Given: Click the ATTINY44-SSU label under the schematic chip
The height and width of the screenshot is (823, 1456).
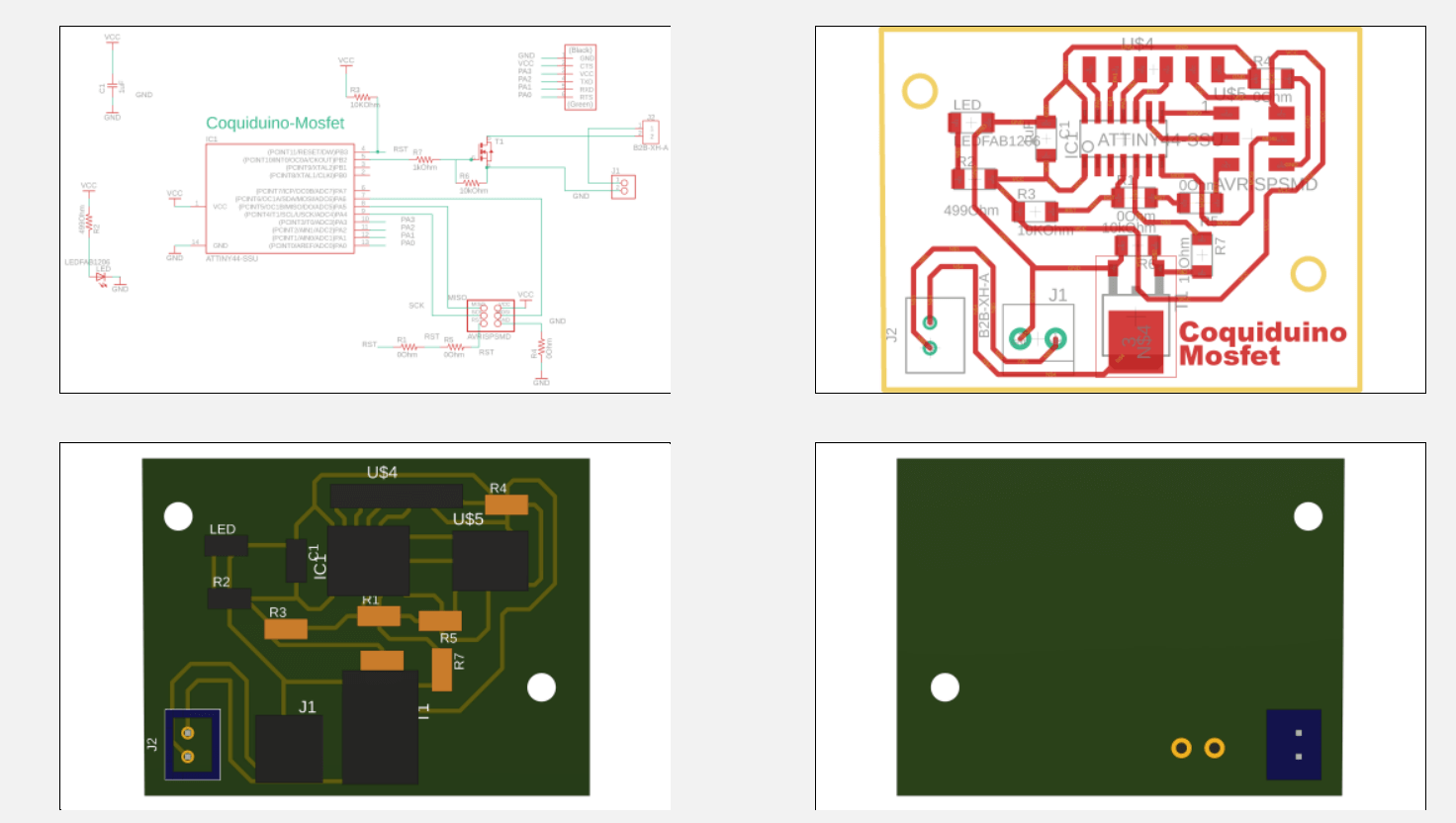Looking at the screenshot, I should coord(231,259).
